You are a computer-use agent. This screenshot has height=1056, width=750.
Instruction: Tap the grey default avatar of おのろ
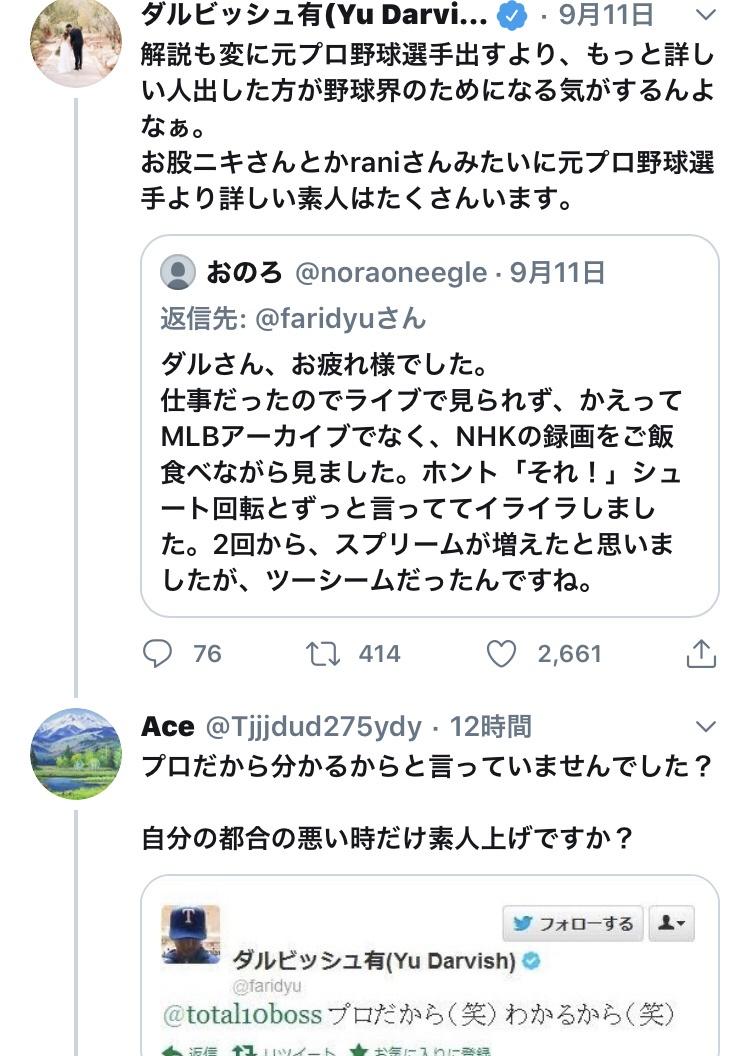click(178, 272)
